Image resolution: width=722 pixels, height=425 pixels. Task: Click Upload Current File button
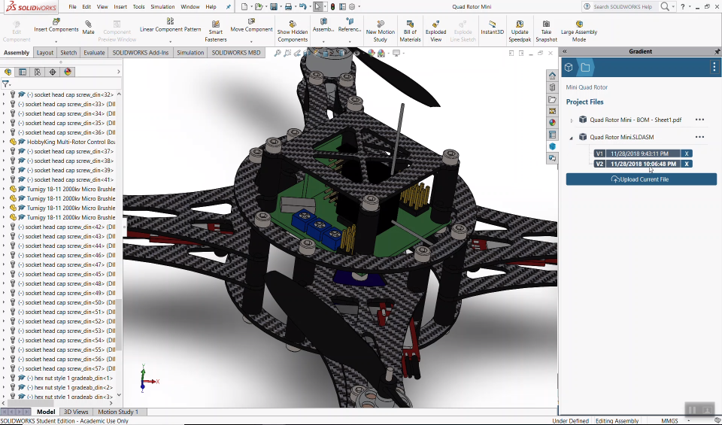pyautogui.click(x=641, y=179)
